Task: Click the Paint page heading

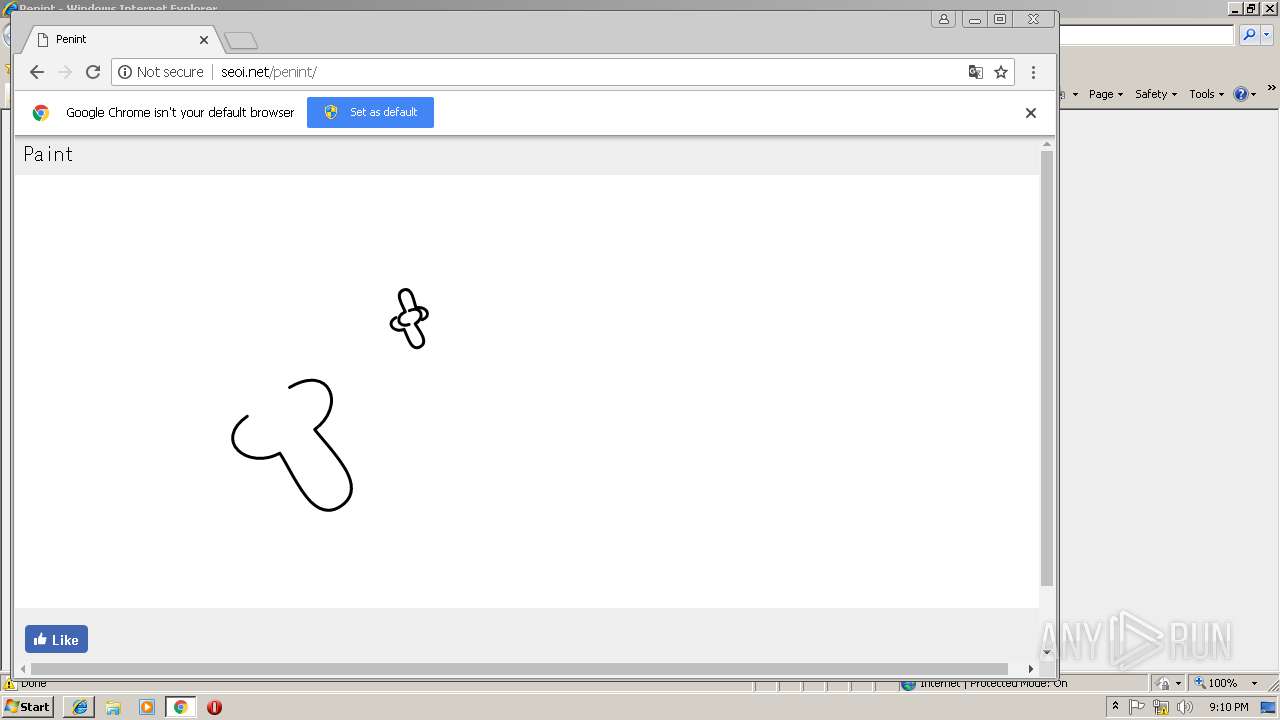Action: (48, 154)
